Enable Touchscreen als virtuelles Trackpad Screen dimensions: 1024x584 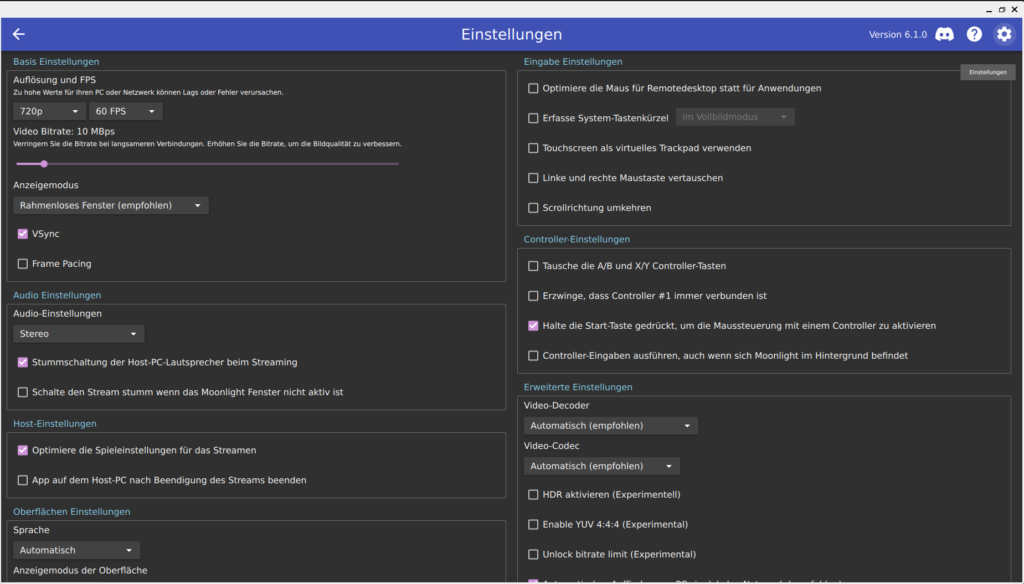(x=534, y=148)
